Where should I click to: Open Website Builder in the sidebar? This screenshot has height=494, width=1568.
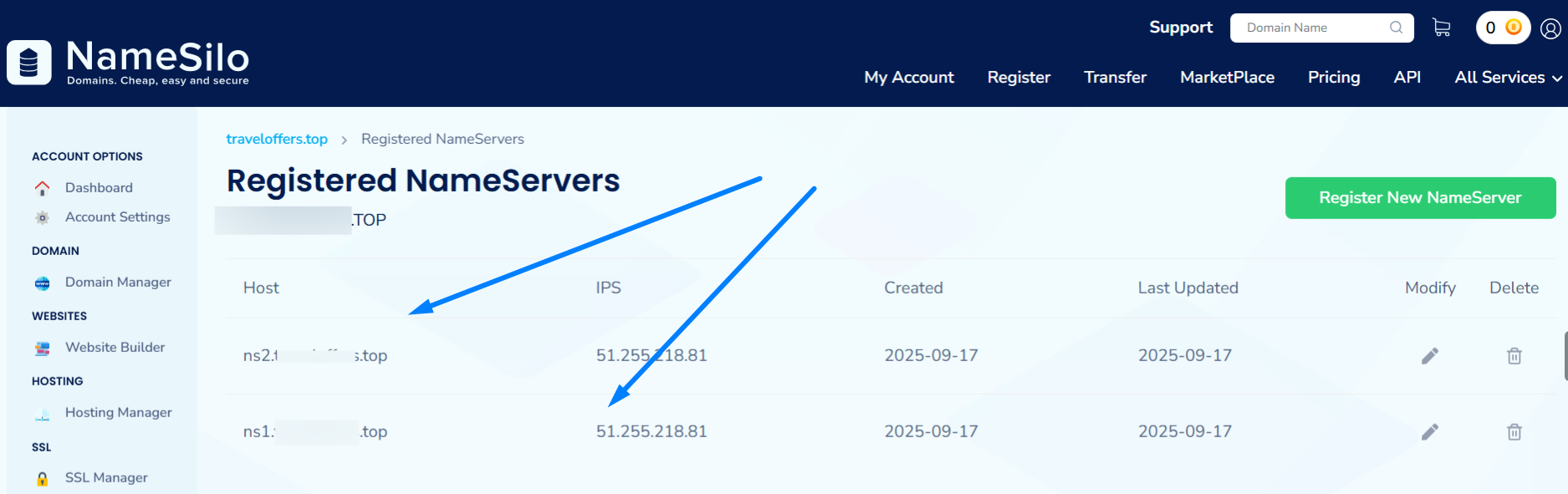click(x=115, y=348)
